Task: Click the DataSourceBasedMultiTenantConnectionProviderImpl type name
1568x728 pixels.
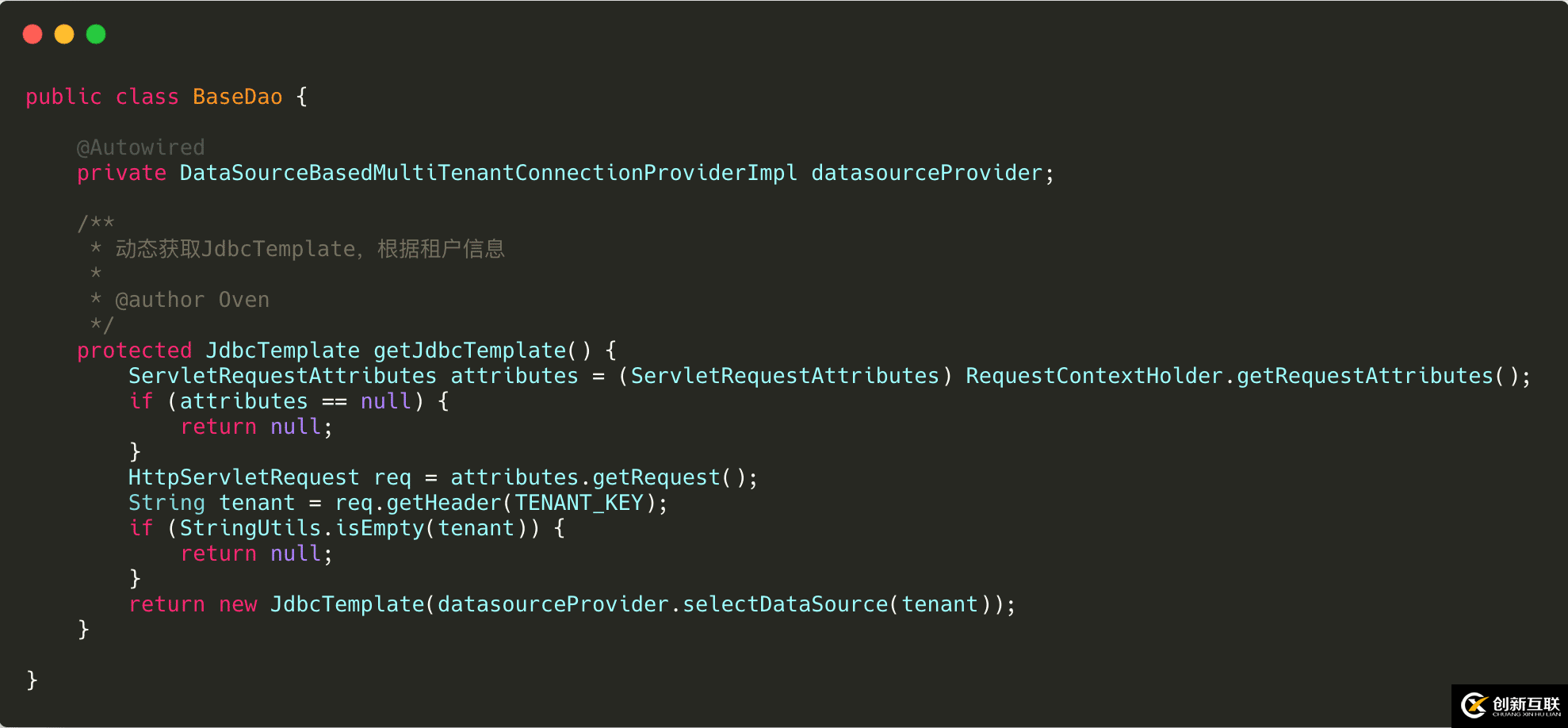Action: pyautogui.click(x=488, y=173)
